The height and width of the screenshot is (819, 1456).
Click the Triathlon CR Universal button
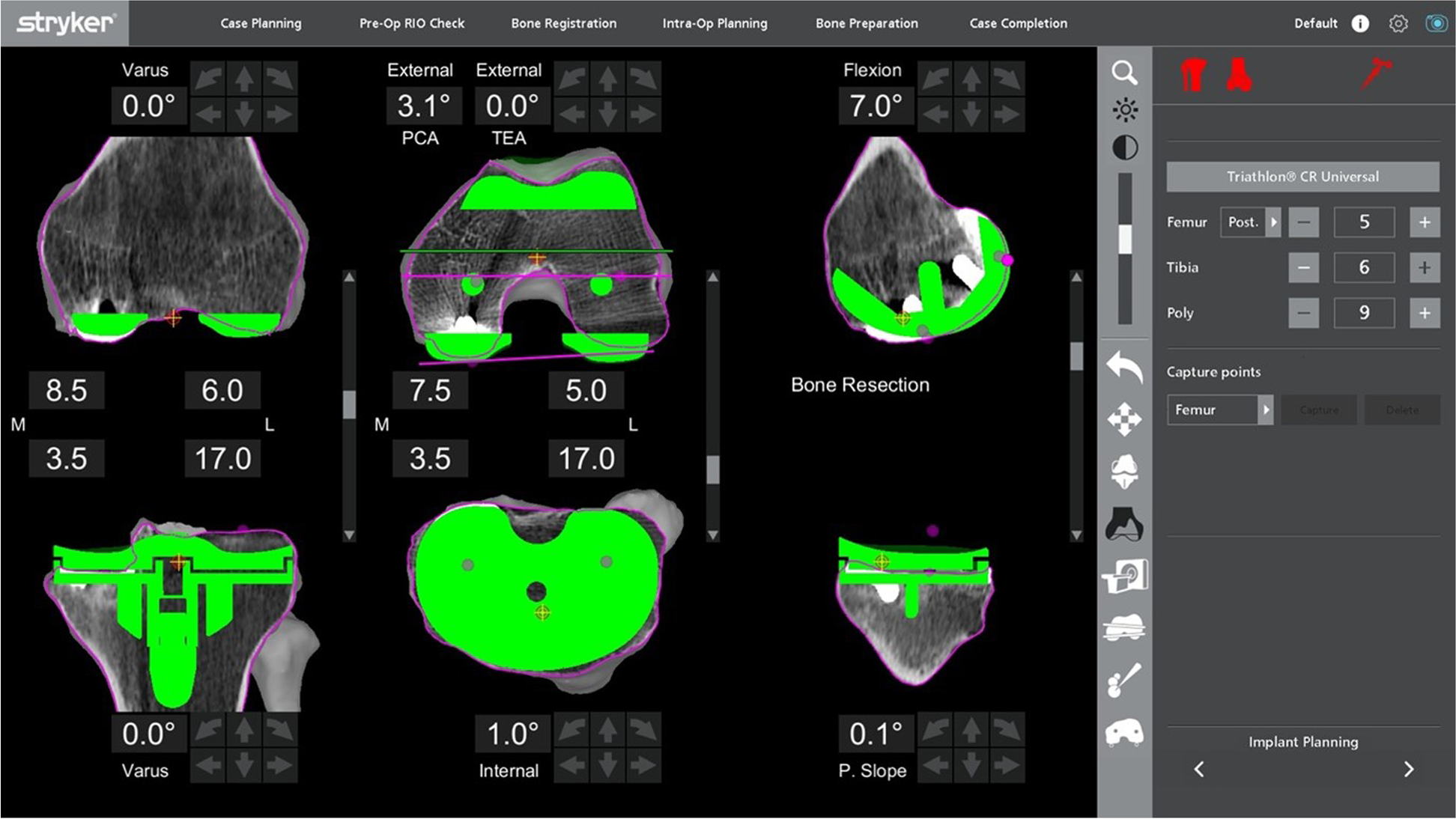pos(1303,177)
